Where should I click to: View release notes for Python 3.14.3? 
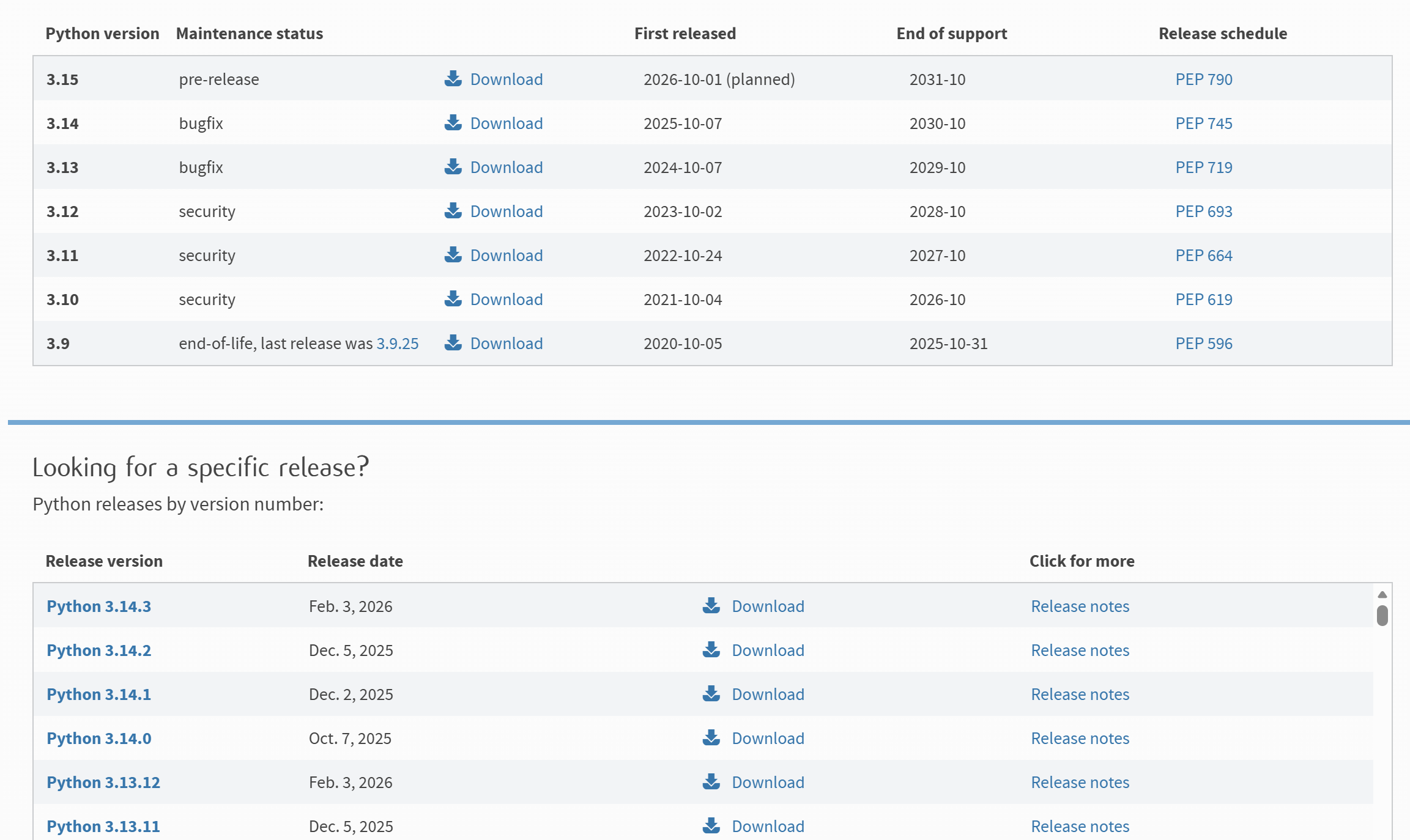[x=1080, y=606]
